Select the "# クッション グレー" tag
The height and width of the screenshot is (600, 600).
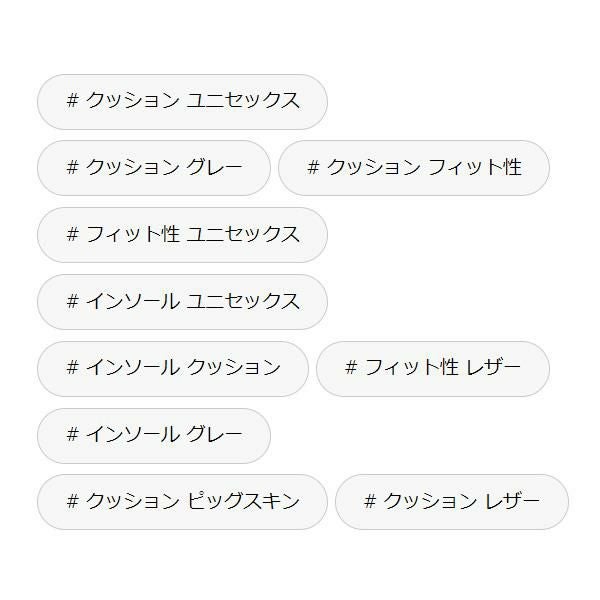pos(154,167)
